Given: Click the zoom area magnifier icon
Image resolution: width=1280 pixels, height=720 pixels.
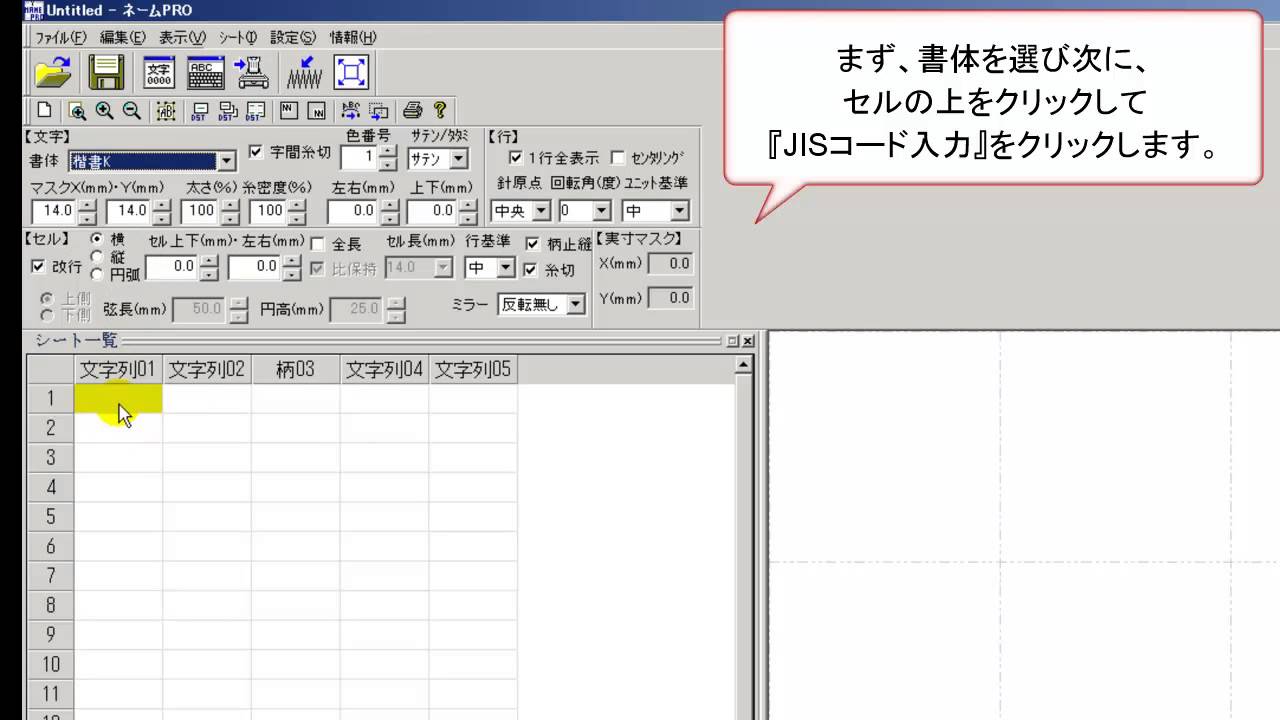Looking at the screenshot, I should (77, 110).
